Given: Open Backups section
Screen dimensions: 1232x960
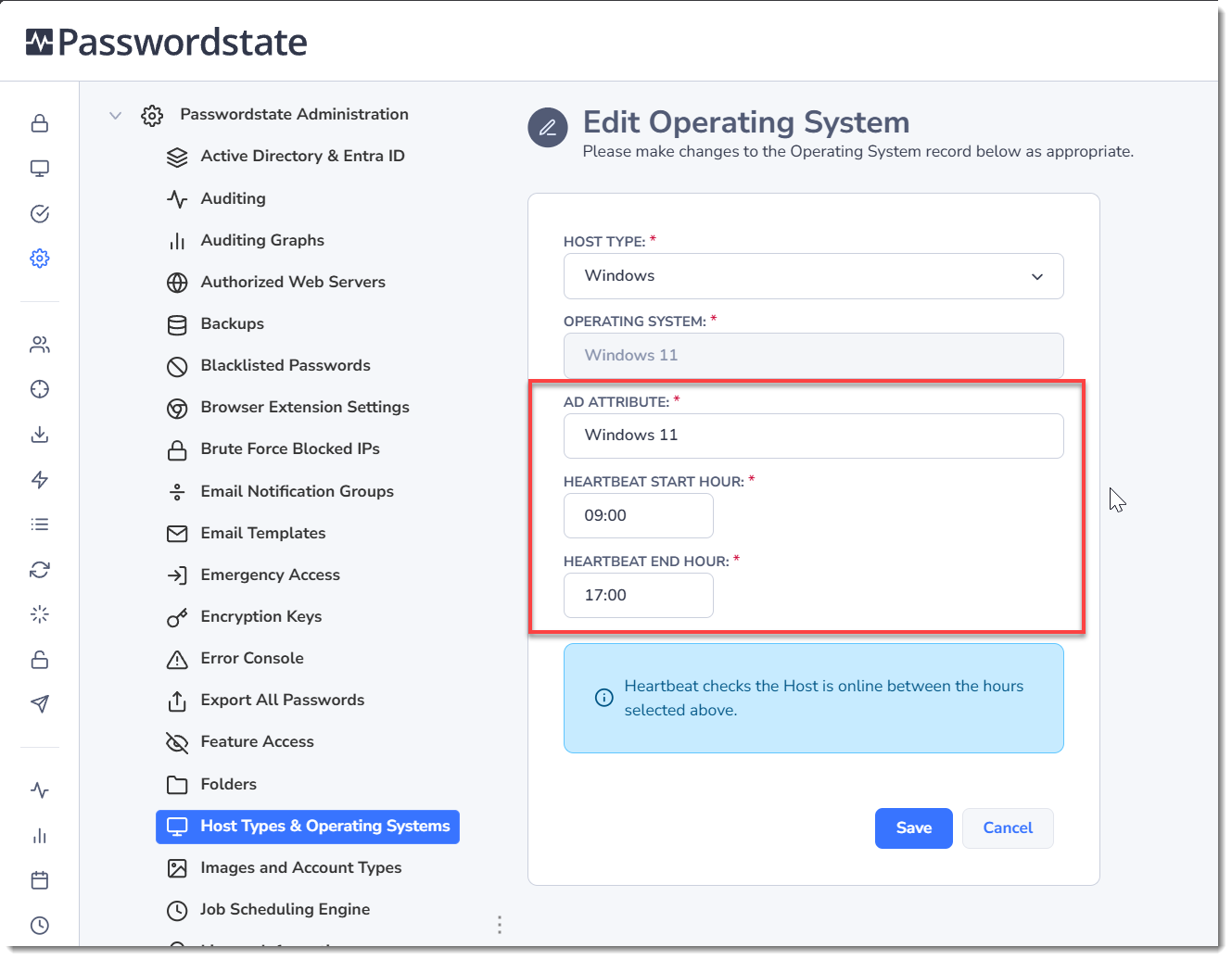Looking at the screenshot, I should point(232,323).
